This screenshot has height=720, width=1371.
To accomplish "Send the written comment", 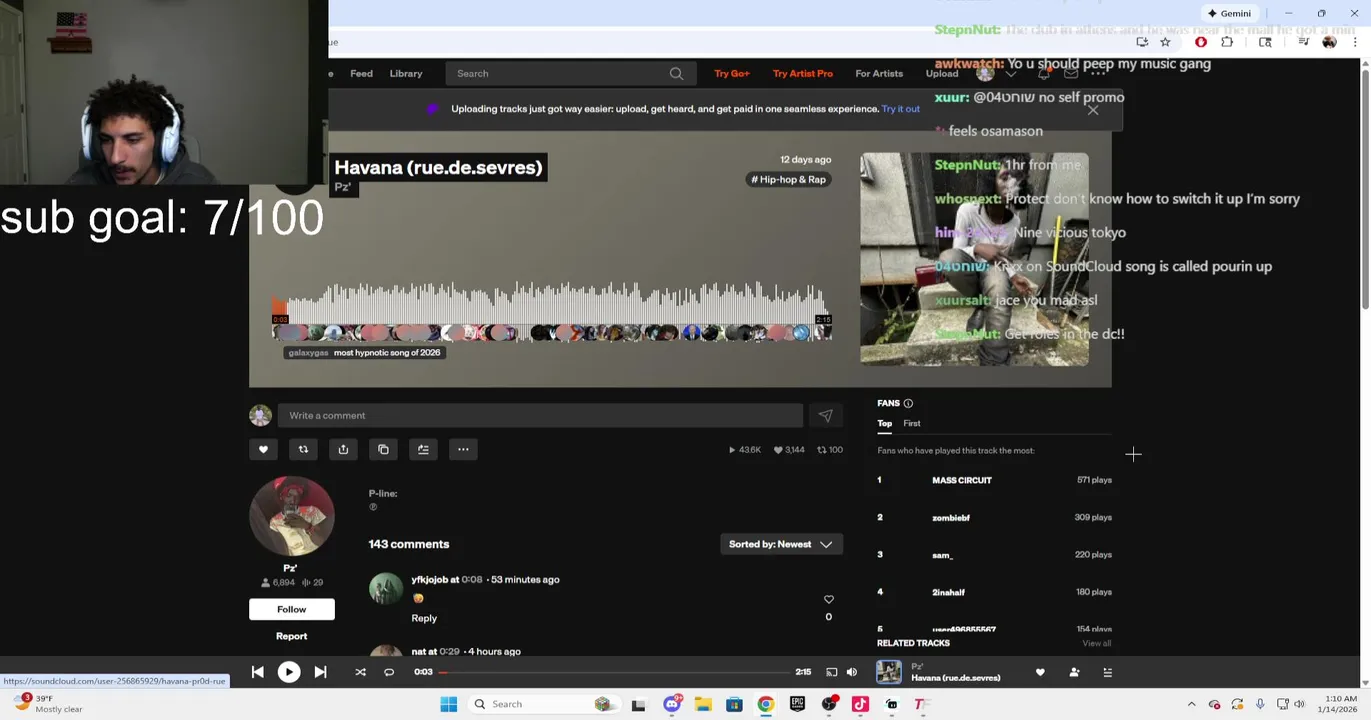I will coord(825,415).
